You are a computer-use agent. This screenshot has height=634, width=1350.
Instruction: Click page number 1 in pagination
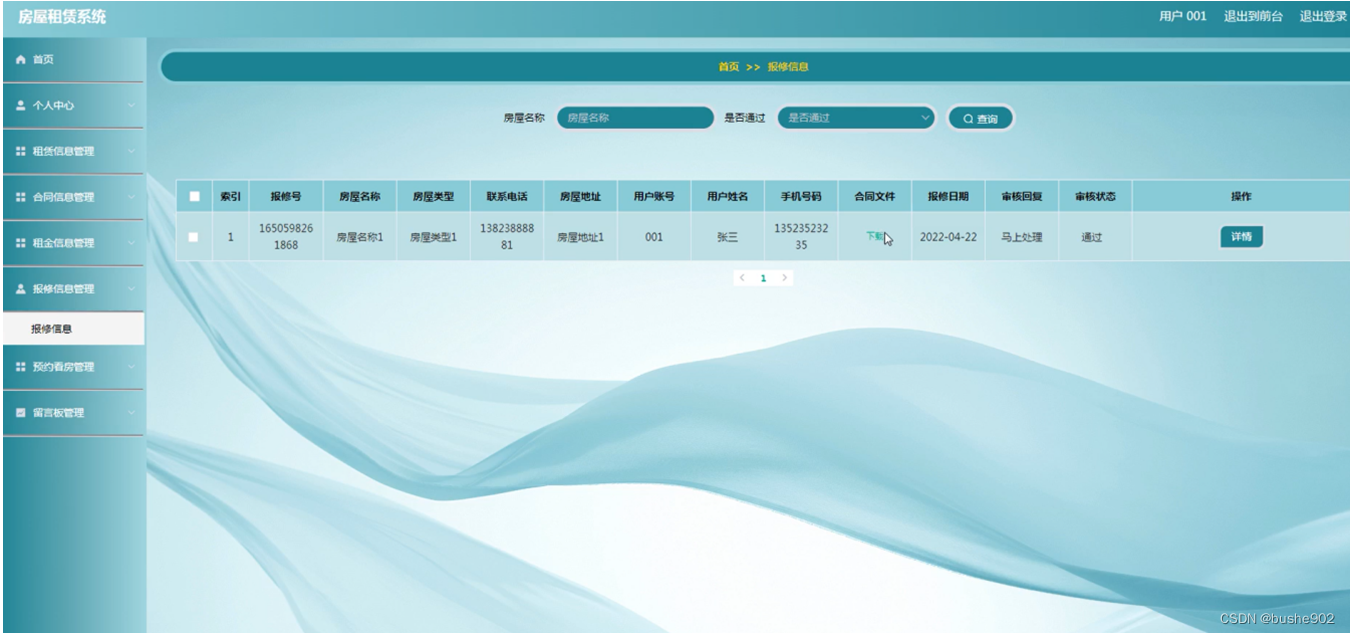coord(763,278)
